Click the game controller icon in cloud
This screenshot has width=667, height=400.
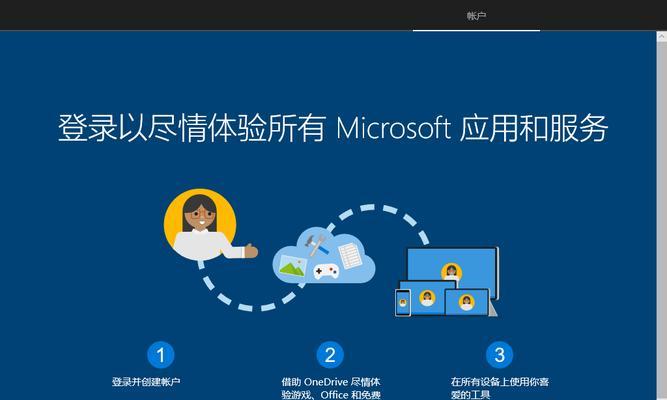point(326,271)
